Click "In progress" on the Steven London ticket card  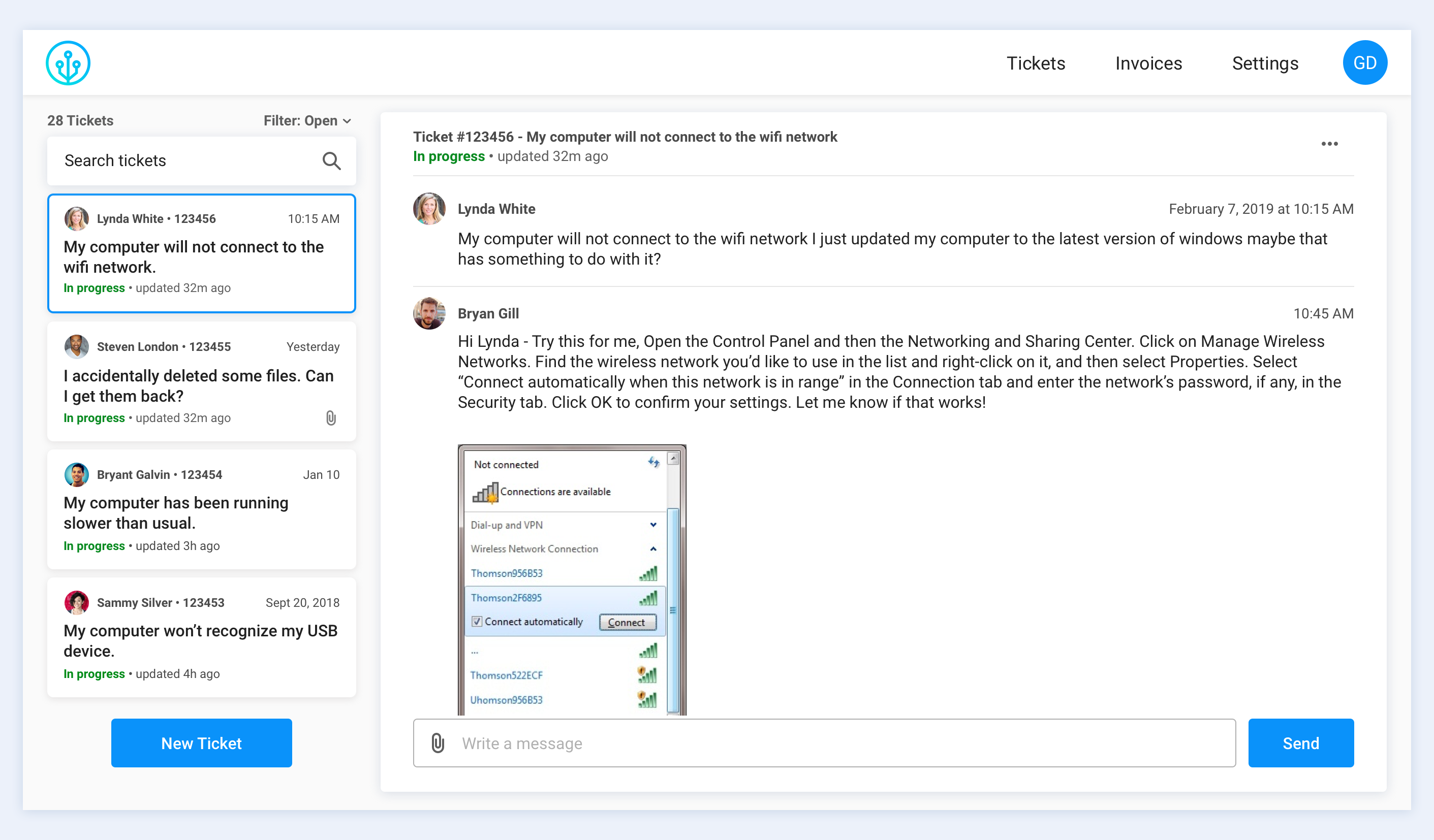(x=94, y=418)
